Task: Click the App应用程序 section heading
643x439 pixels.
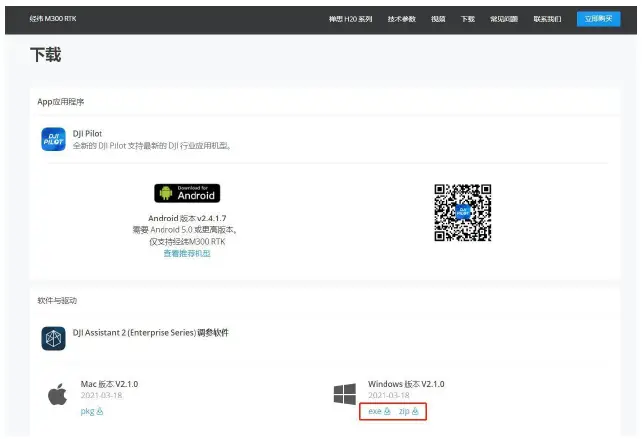Action: 61,102
